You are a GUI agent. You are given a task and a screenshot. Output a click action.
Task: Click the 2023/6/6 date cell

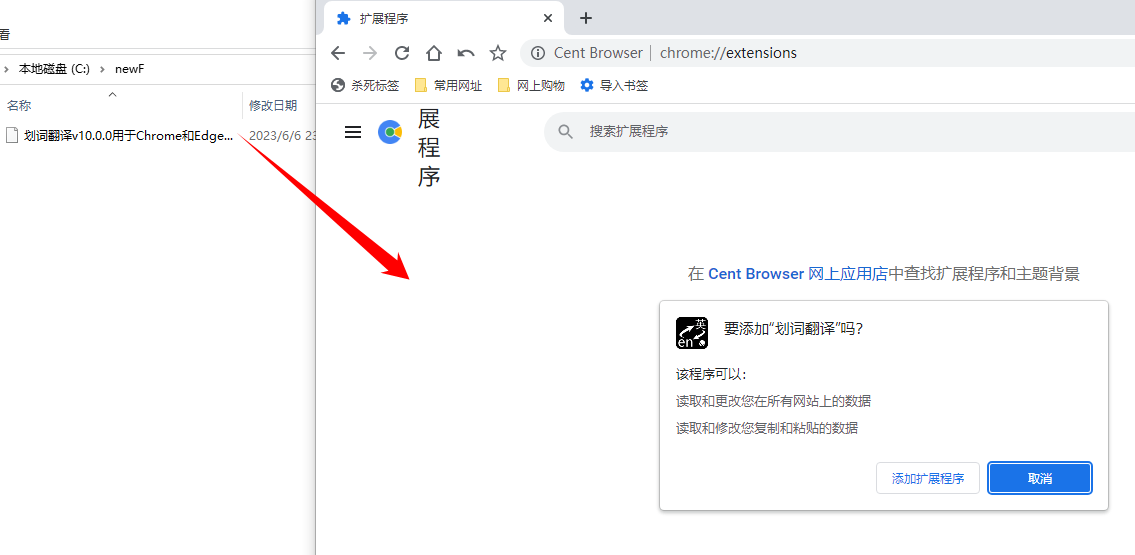point(282,135)
